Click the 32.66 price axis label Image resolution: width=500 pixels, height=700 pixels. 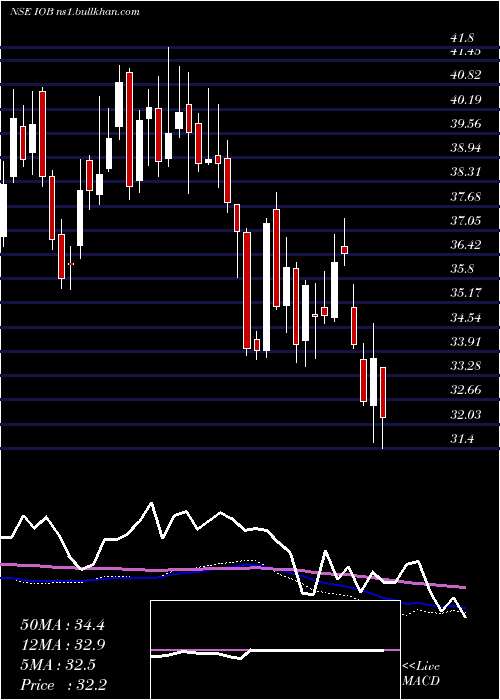pyautogui.click(x=466, y=390)
